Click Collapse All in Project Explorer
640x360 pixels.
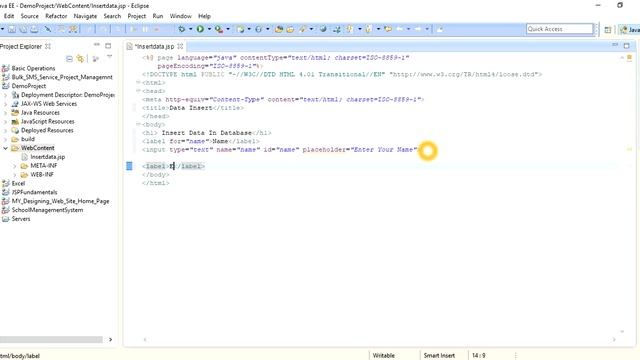(69, 59)
